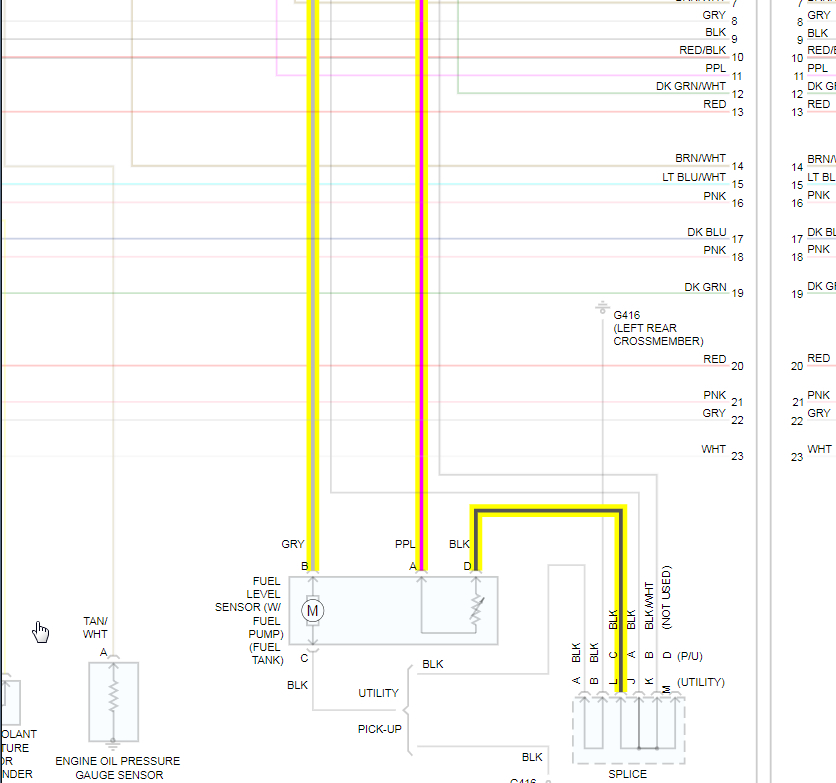Screen dimensions: 836x783
Task: Click the full DK GRN label at pin 19
Action: pos(705,287)
